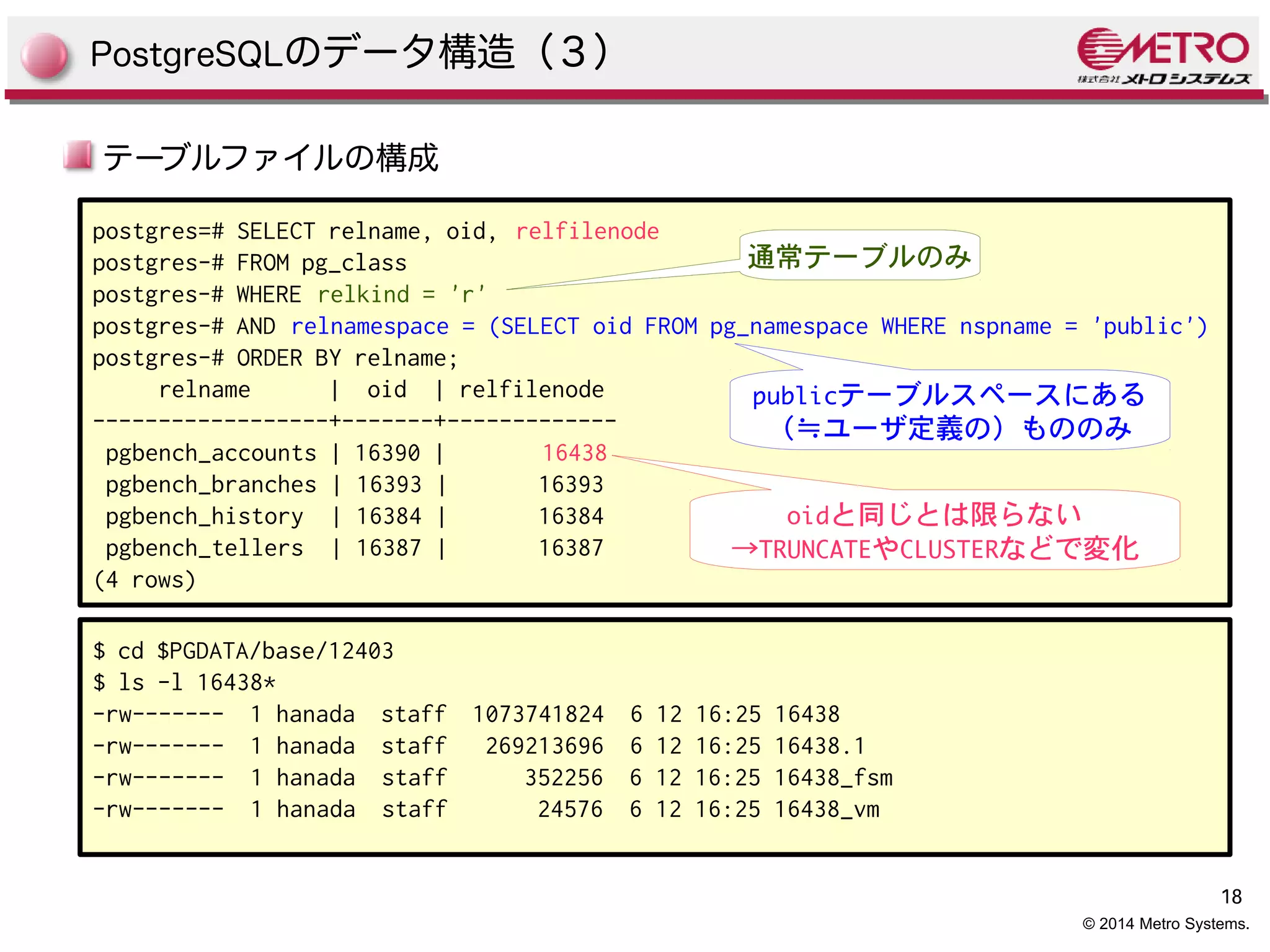Screen dimensions: 1270x952
Task: Click the 16438.1 file name
Action: (820, 746)
